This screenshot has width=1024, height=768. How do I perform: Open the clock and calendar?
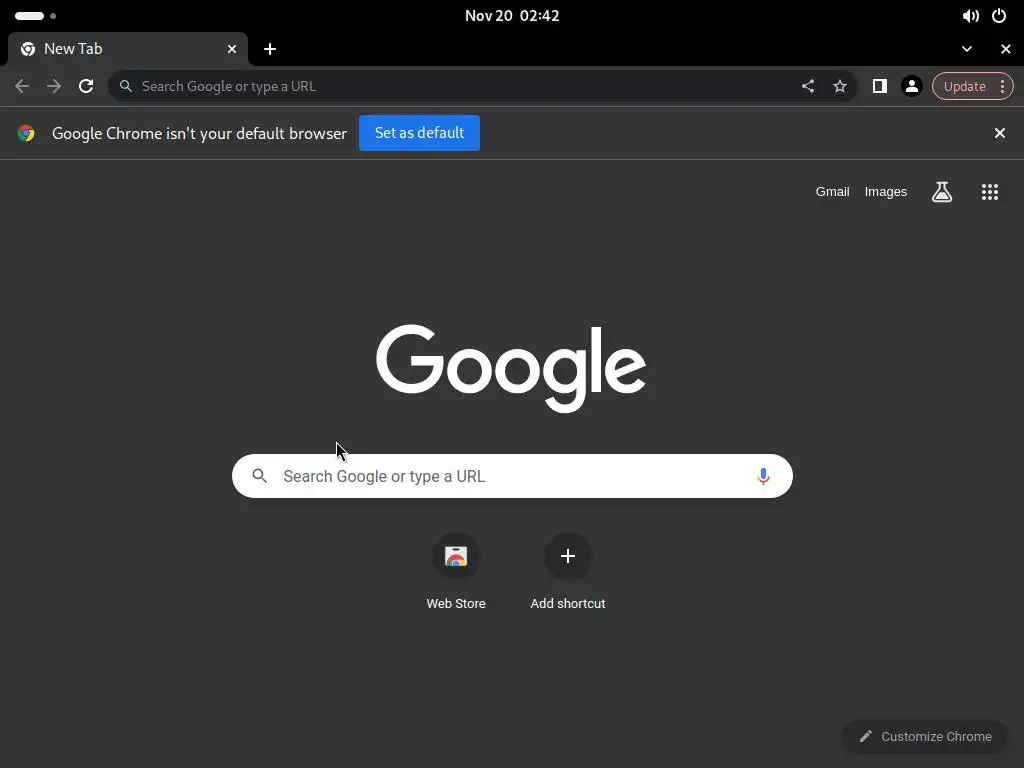[512, 16]
